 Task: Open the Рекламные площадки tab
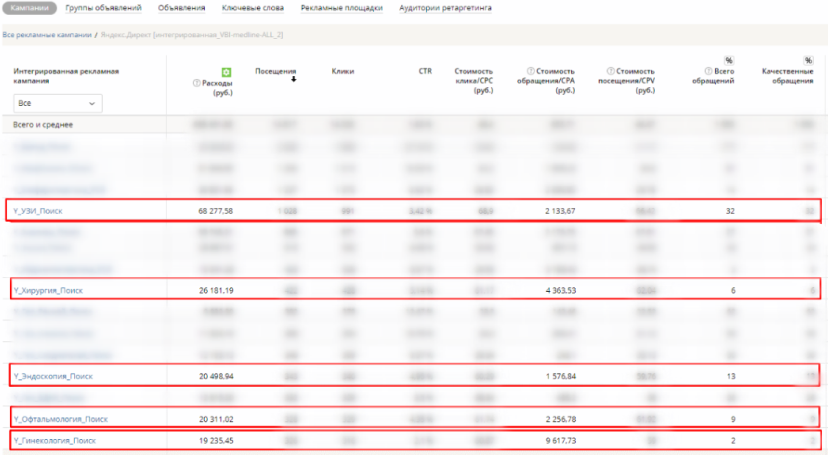point(342,8)
